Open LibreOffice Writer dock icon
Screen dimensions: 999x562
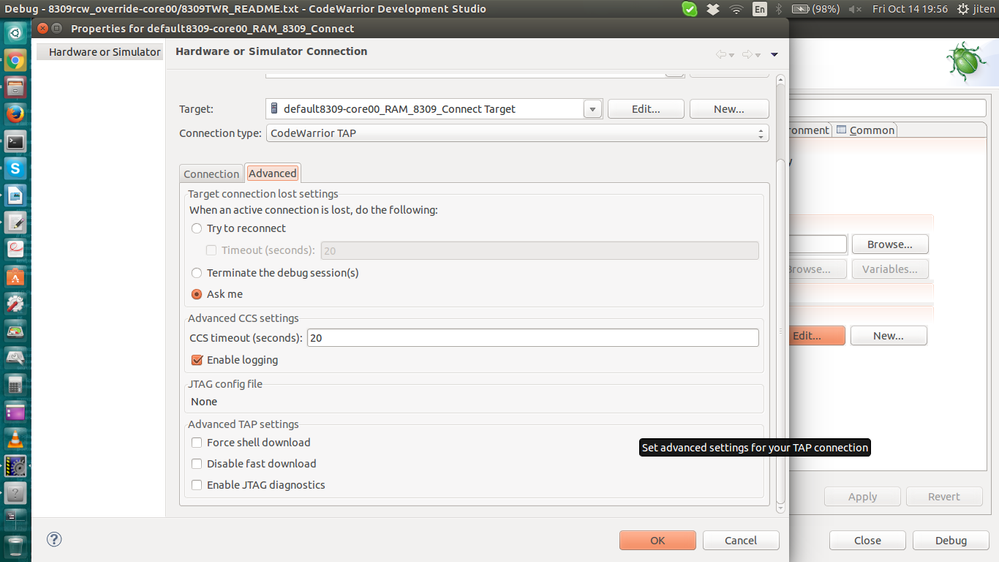(x=15, y=196)
